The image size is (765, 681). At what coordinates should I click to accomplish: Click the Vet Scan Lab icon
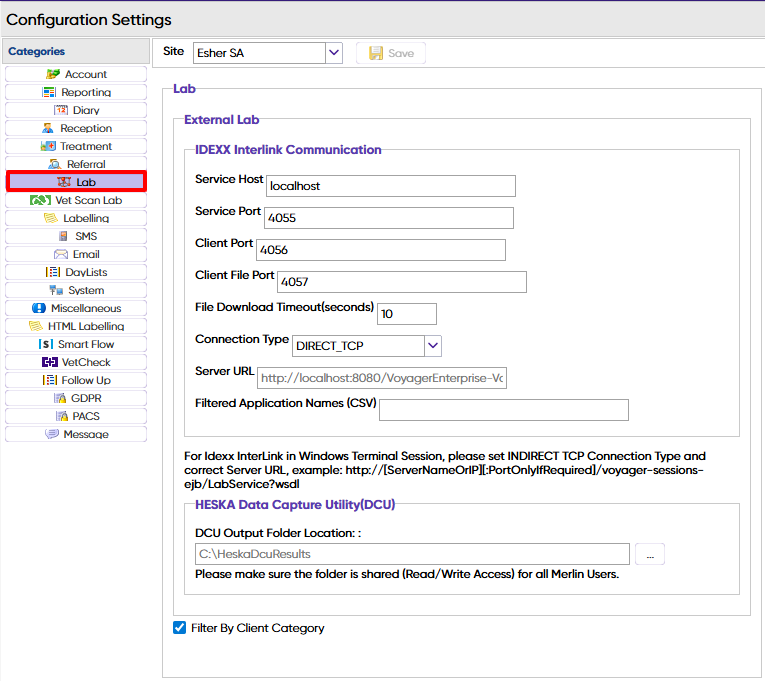tap(40, 200)
